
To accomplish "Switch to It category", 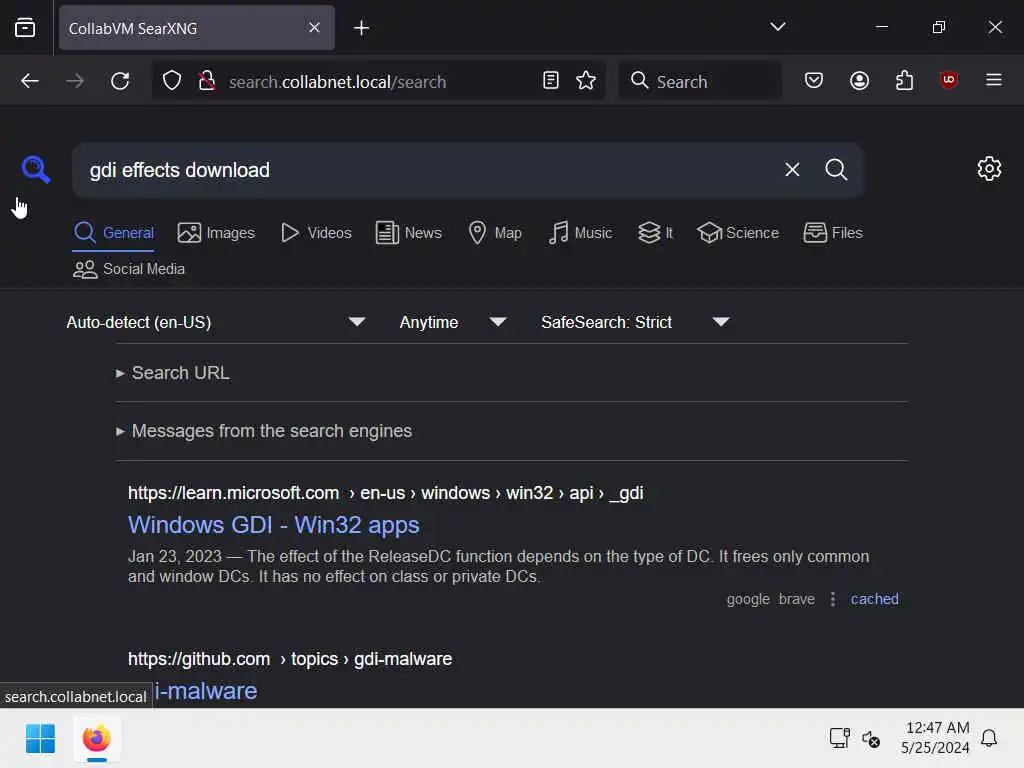I will 655,233.
